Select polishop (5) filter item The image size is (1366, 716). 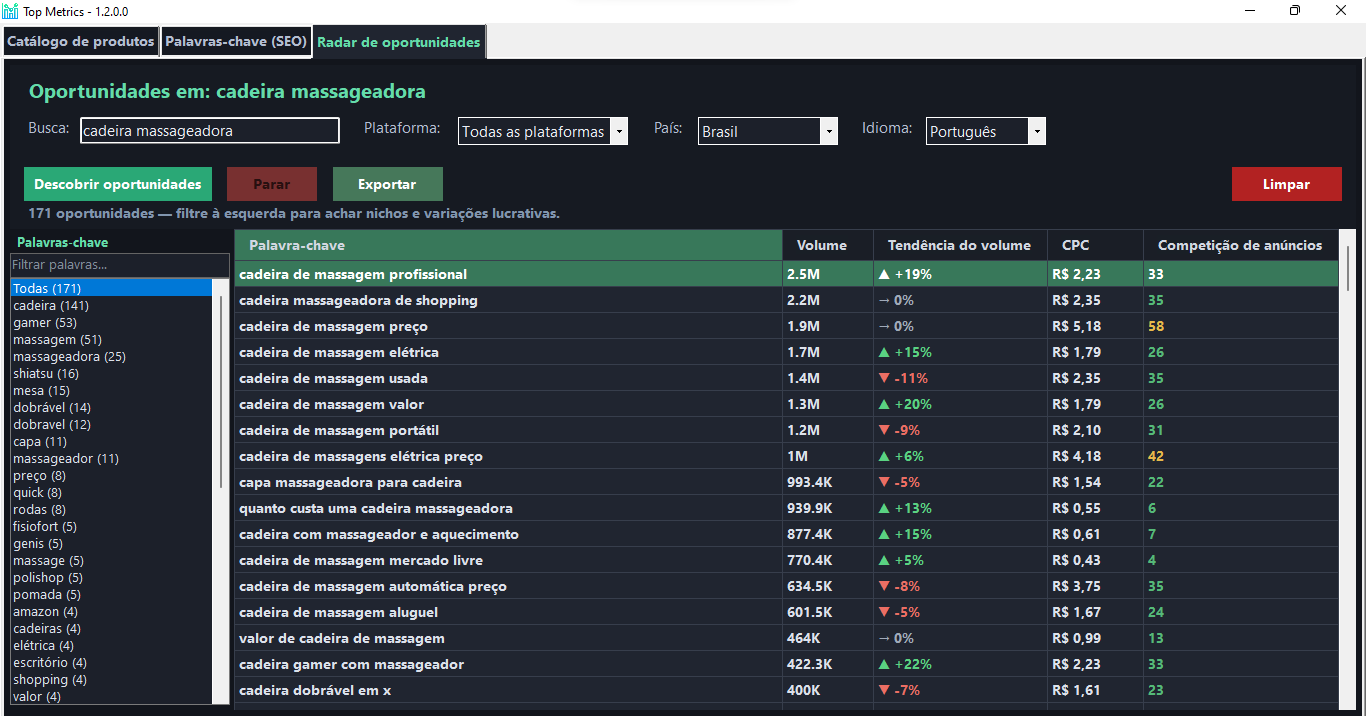click(111, 577)
